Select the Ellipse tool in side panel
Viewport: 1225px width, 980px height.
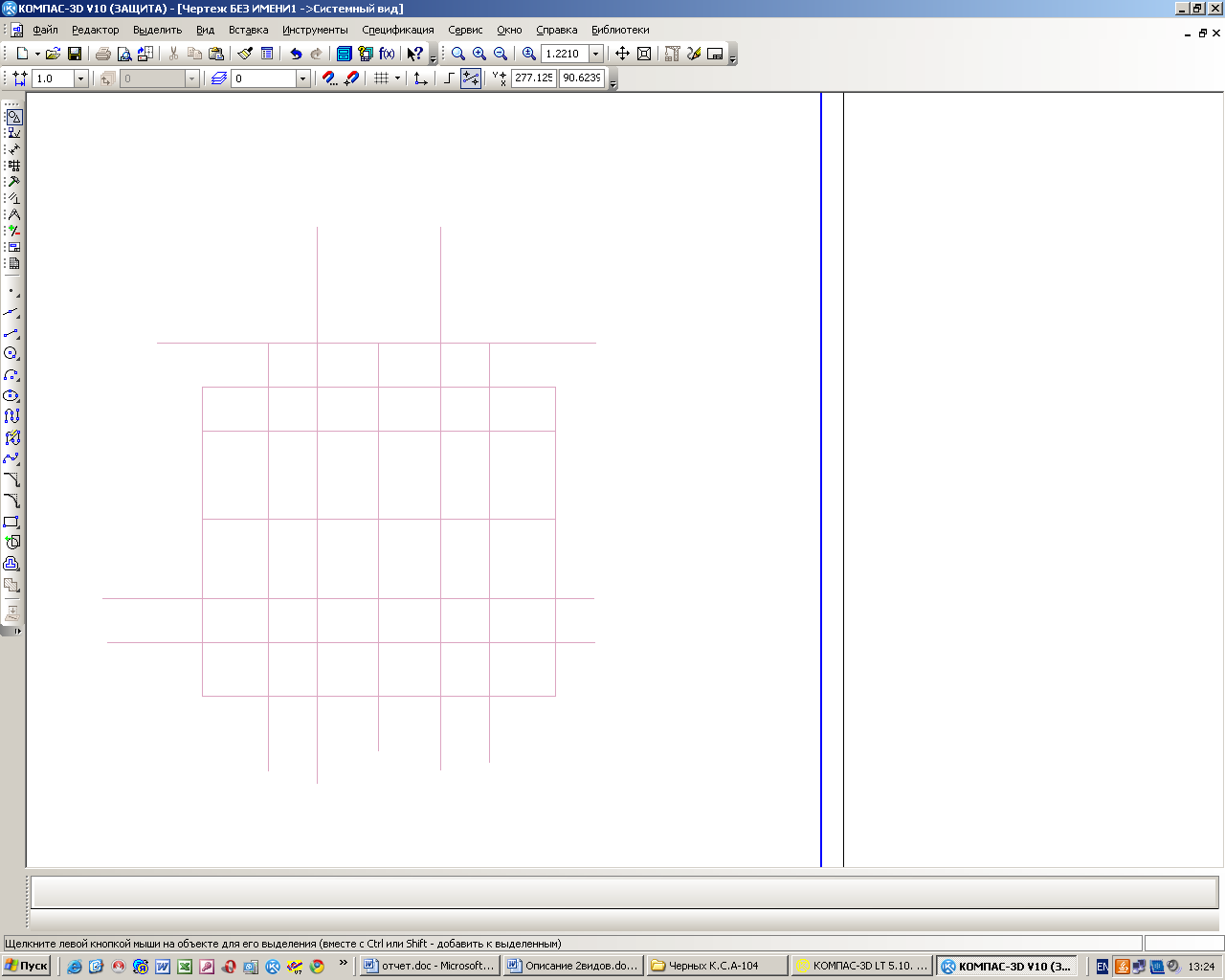(11, 396)
